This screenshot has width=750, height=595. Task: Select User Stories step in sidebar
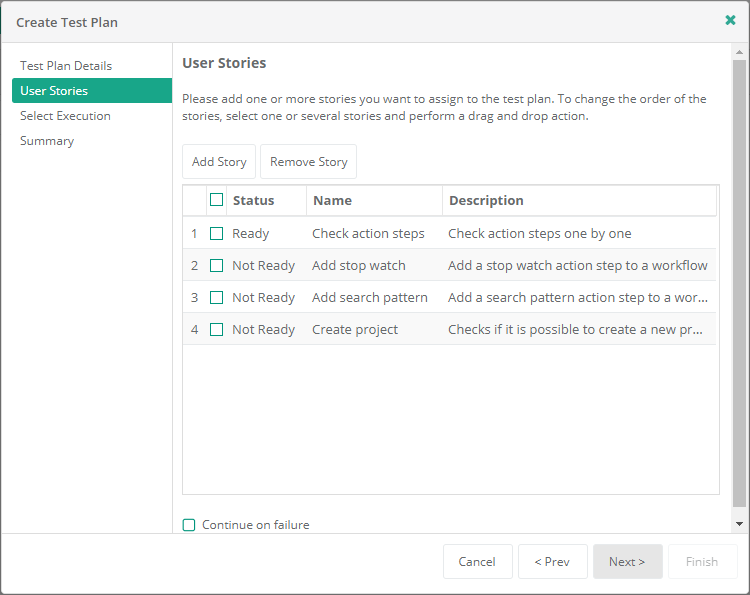[x=92, y=90]
